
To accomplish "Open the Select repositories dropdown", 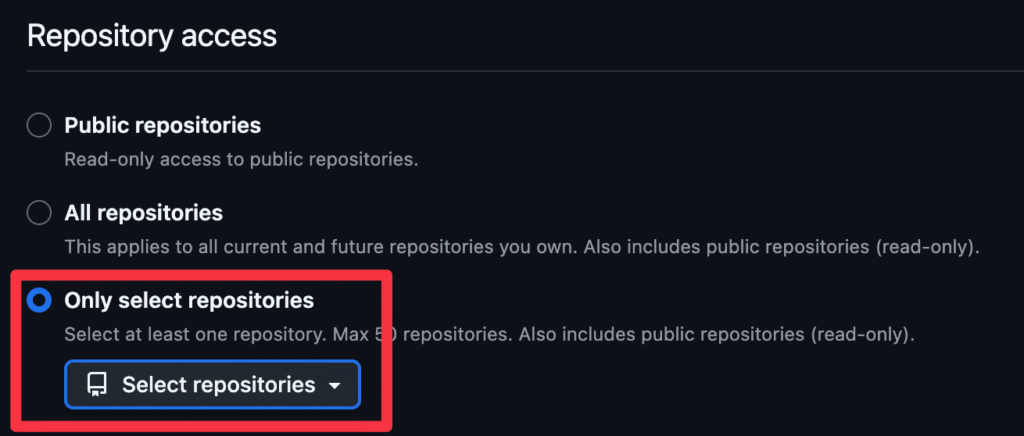I will pyautogui.click(x=212, y=384).
